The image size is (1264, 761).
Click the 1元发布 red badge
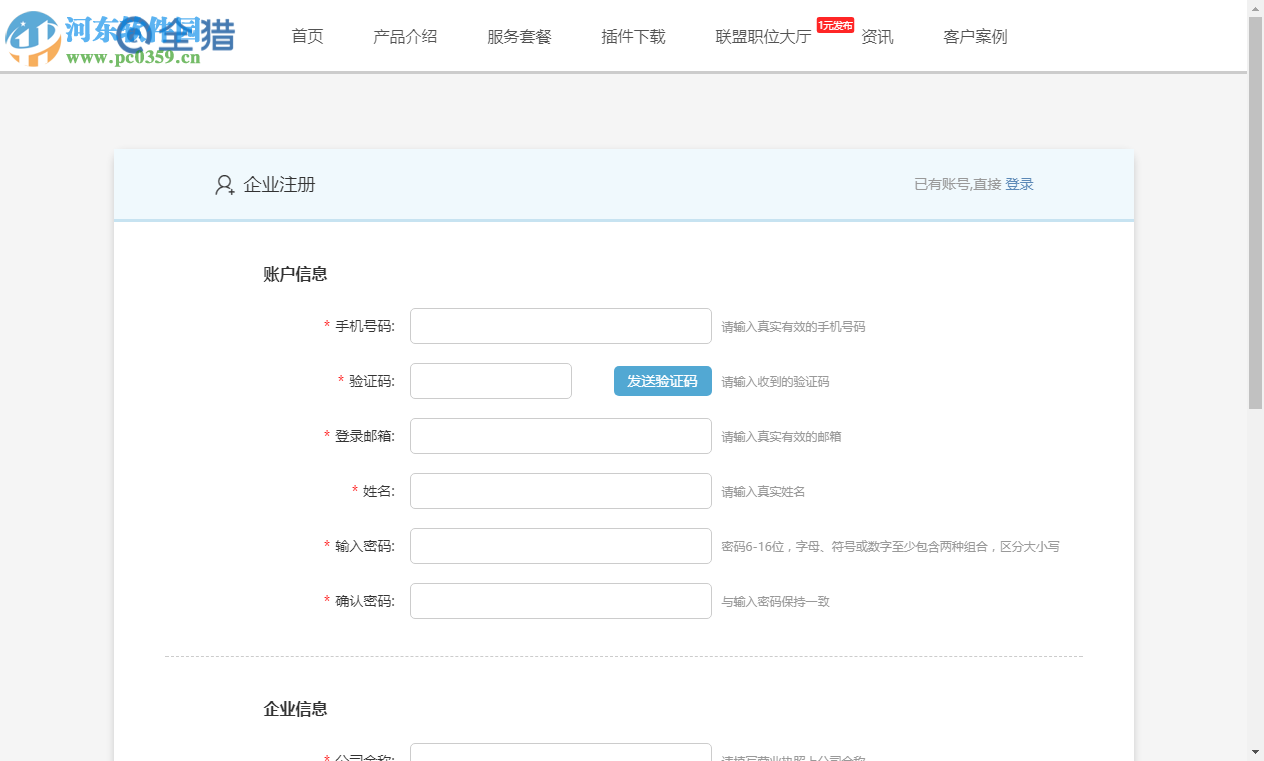pyautogui.click(x=835, y=25)
